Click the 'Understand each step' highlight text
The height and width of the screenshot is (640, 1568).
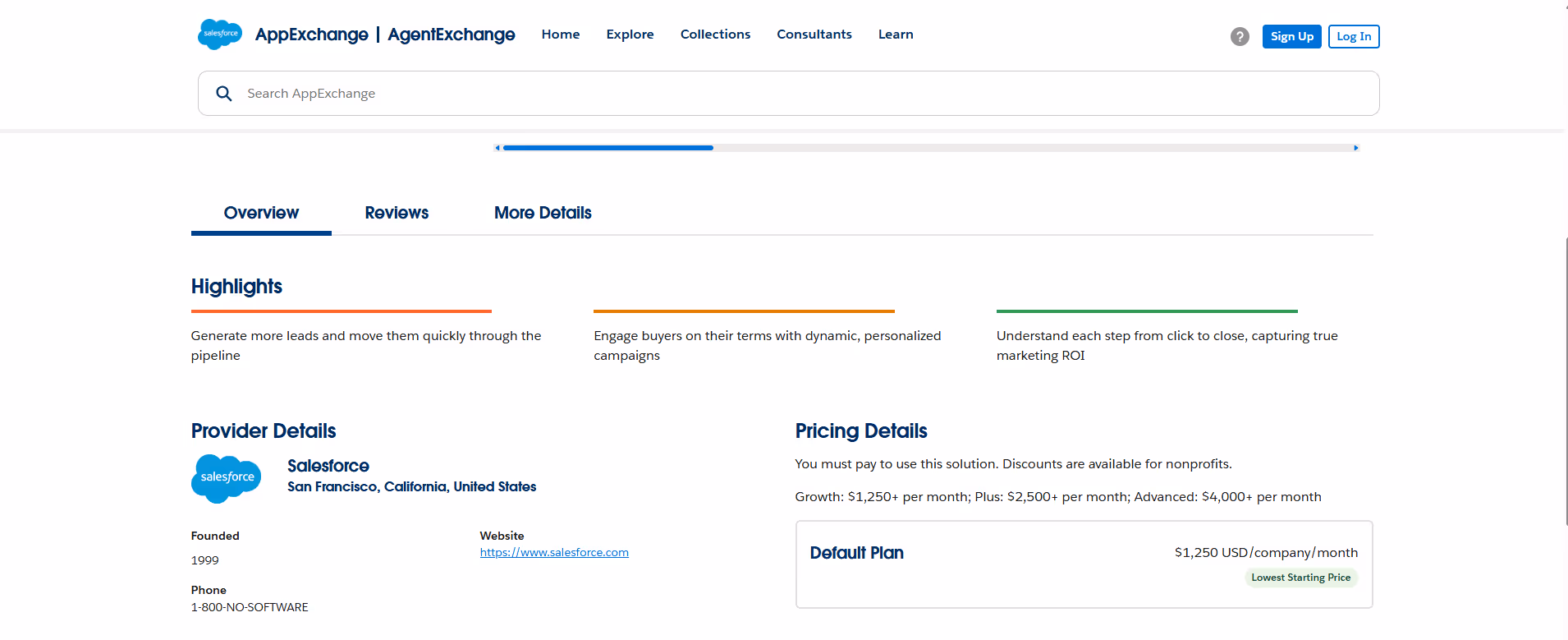coord(1167,346)
